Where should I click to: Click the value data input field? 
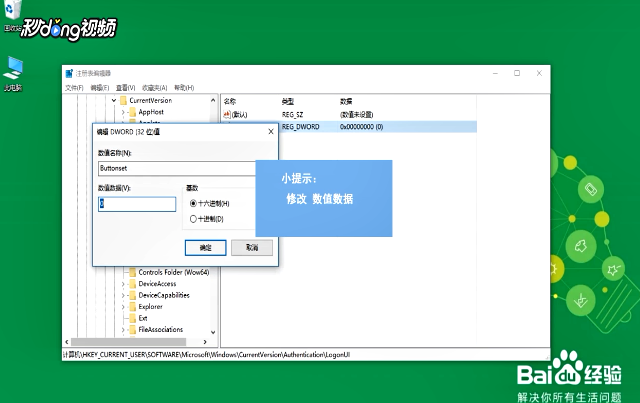point(137,204)
